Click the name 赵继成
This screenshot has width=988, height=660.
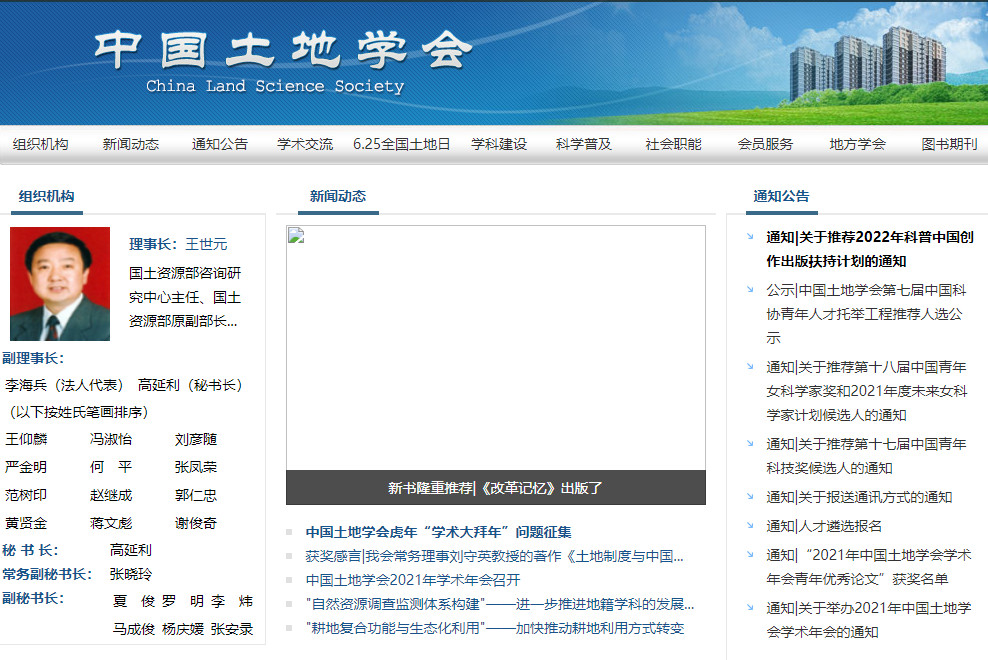111,495
